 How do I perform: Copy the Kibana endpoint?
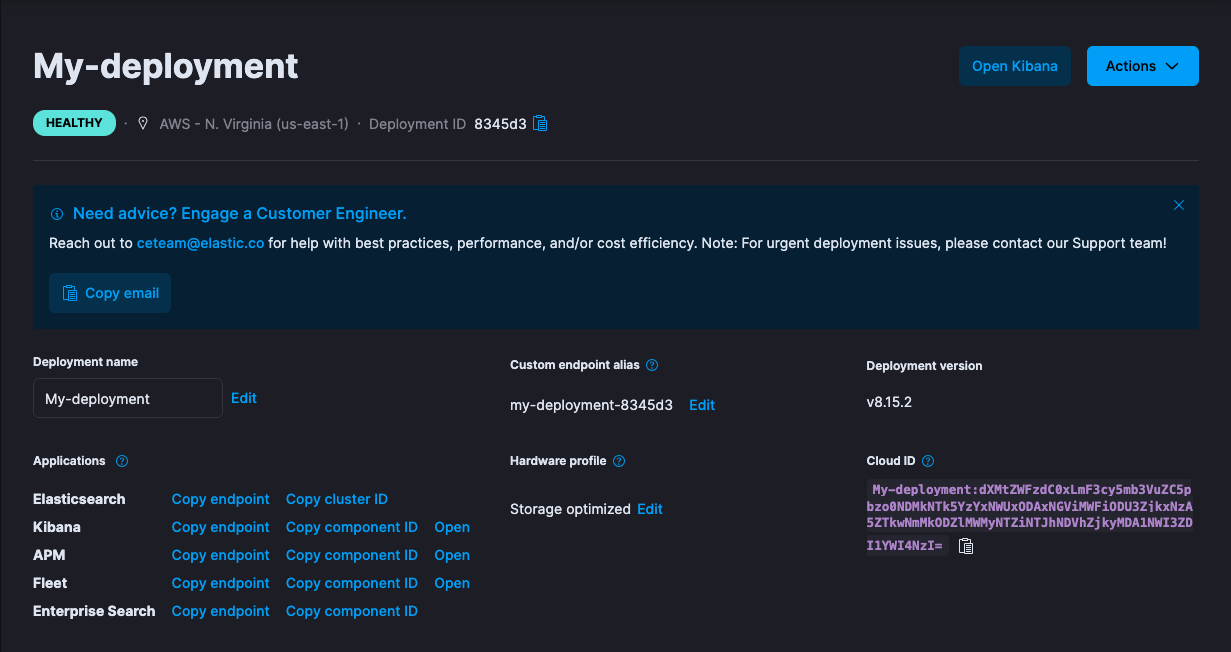tap(221, 527)
